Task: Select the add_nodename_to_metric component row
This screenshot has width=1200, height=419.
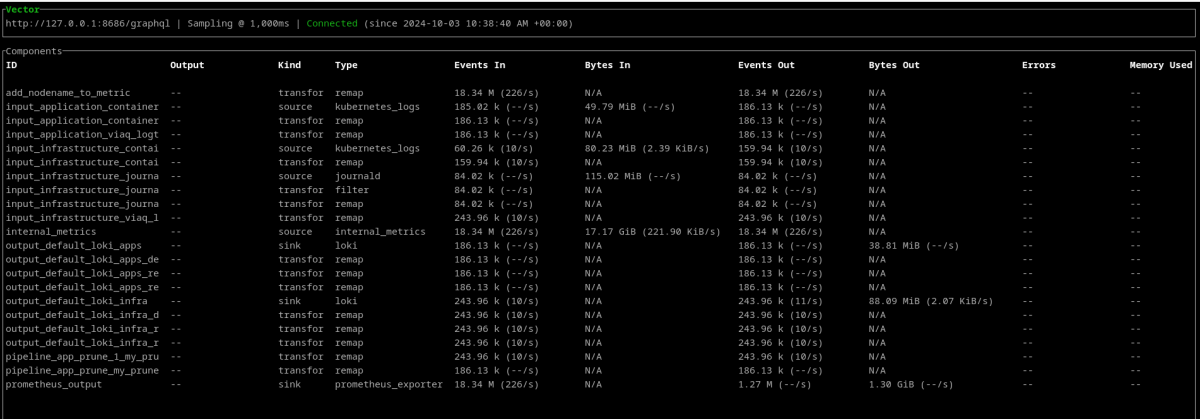Action: pos(600,92)
